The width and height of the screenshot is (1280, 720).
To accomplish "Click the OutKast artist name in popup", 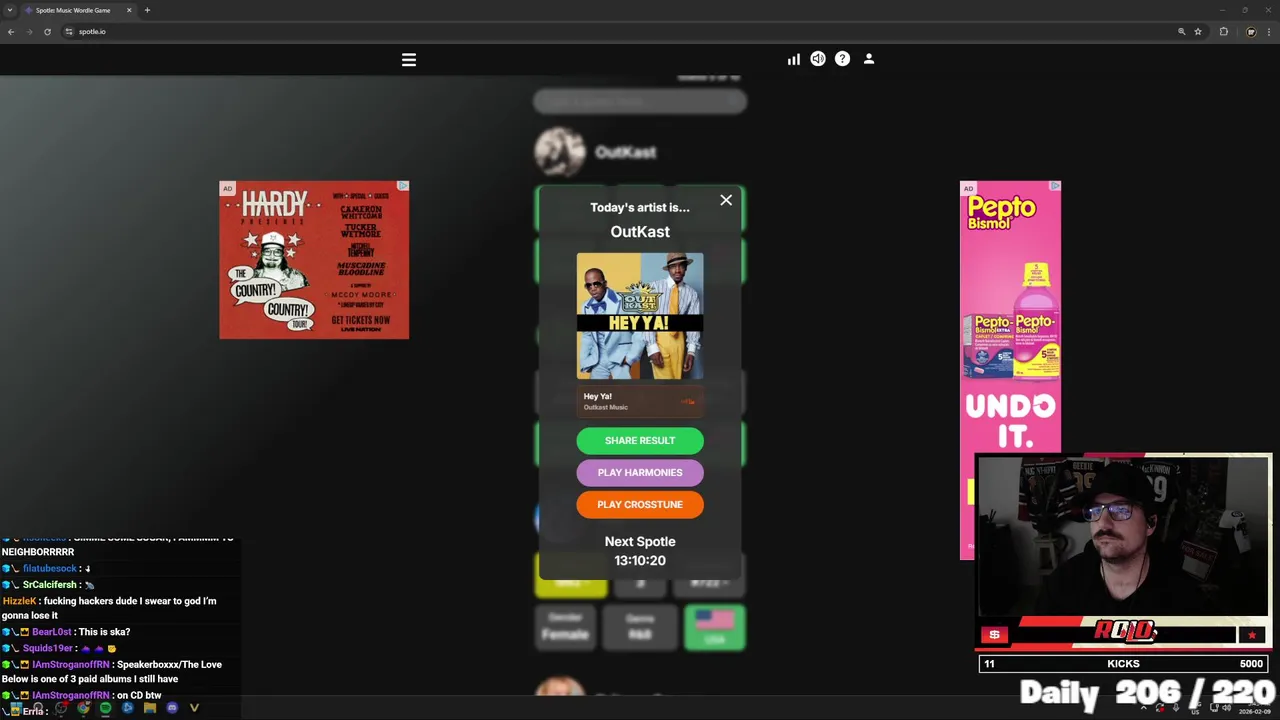I will click(640, 231).
